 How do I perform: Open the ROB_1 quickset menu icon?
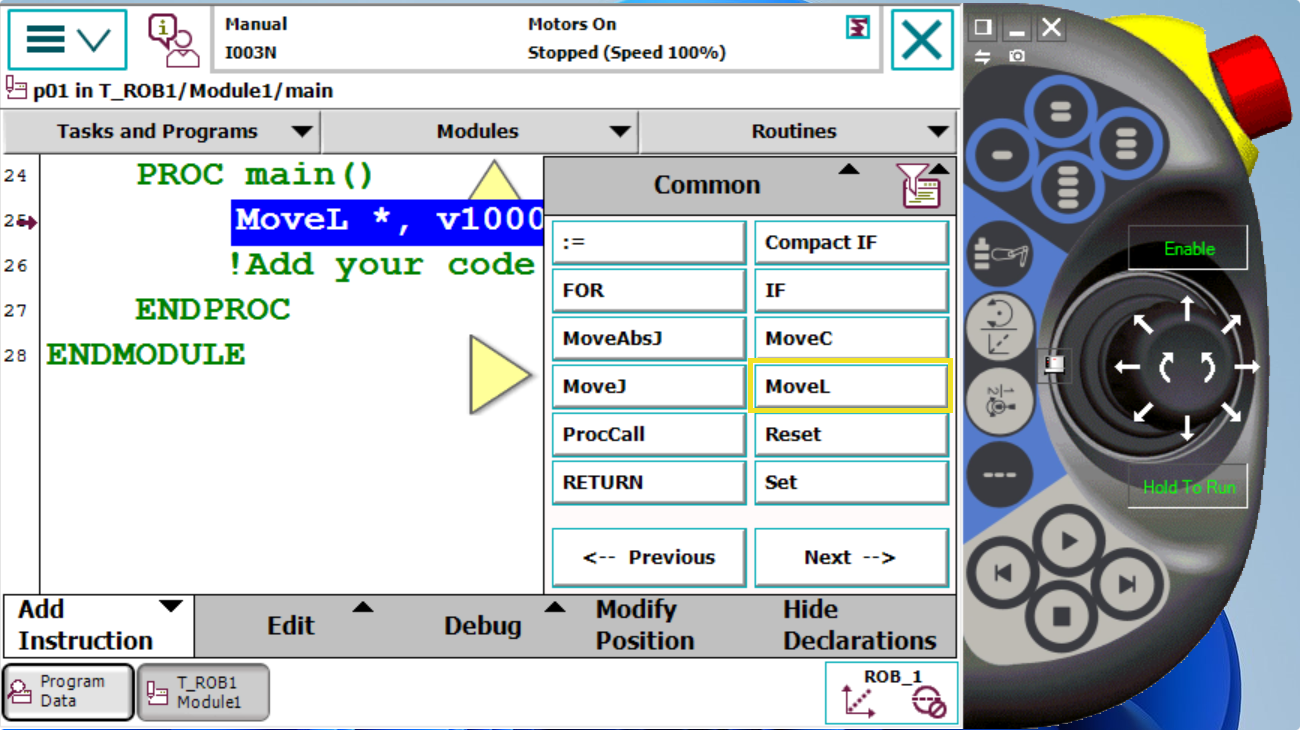891,692
